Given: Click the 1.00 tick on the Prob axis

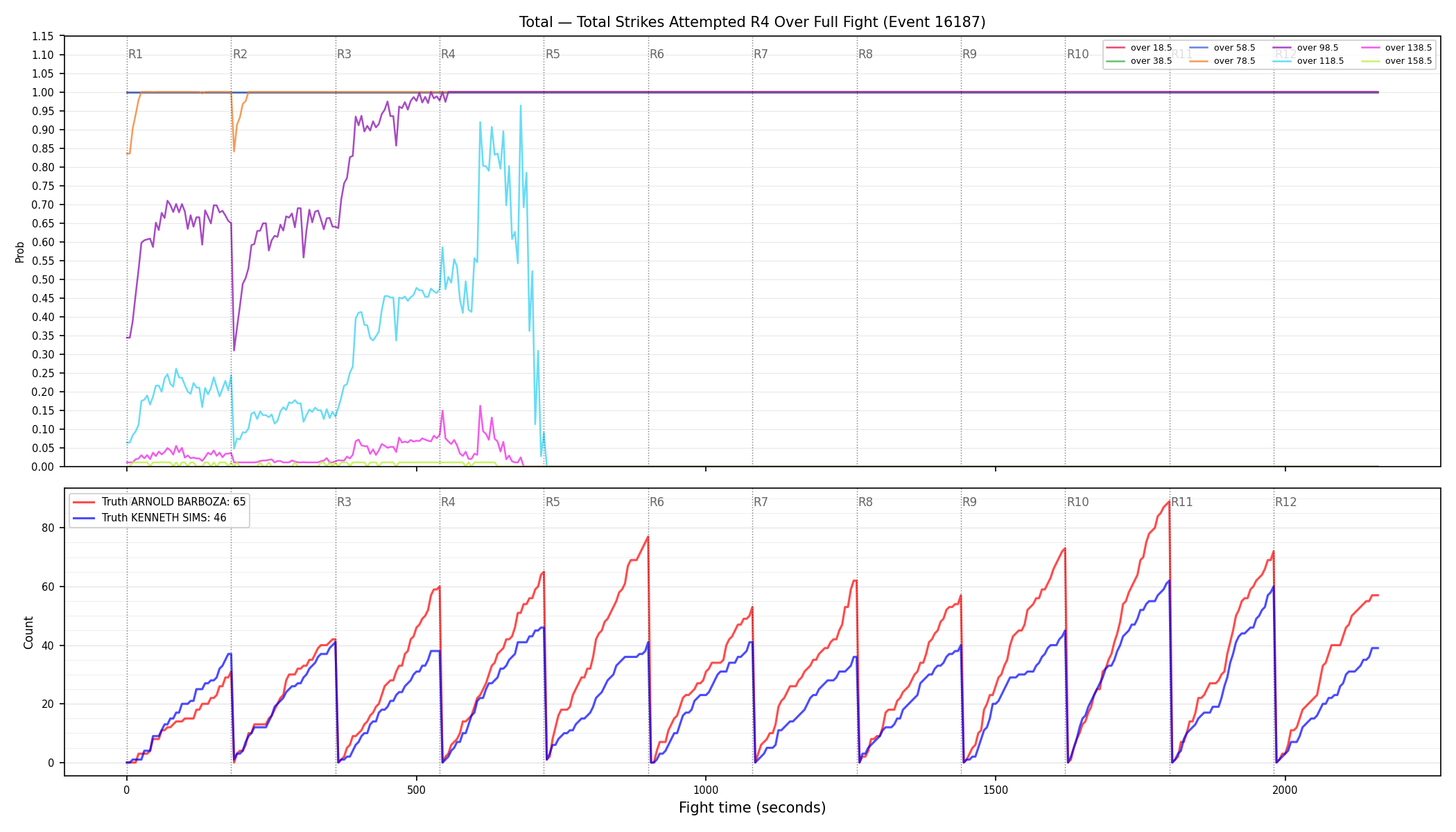Looking at the screenshot, I should pyautogui.click(x=43, y=92).
